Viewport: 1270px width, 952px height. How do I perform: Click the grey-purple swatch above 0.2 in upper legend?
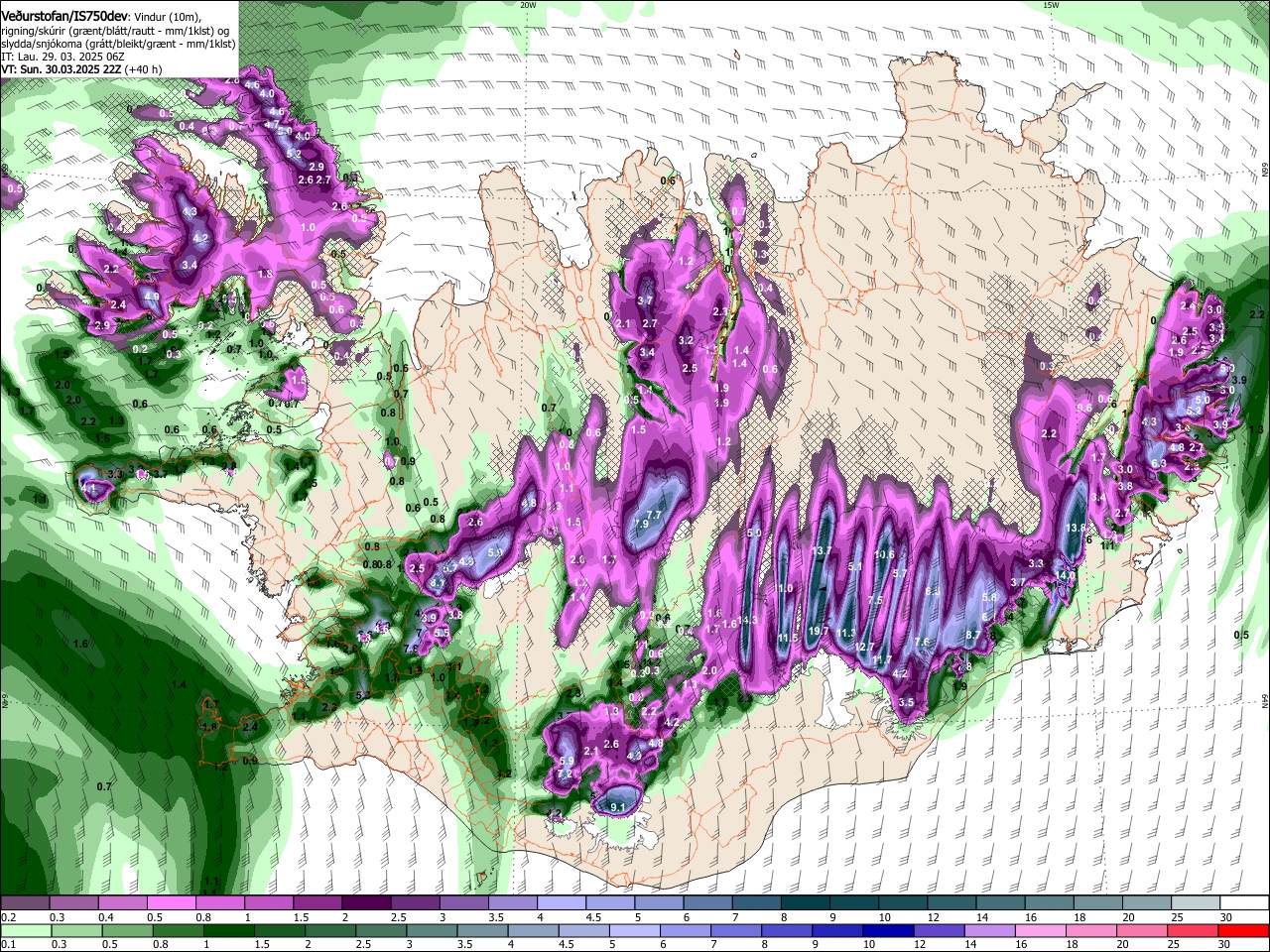pyautogui.click(x=24, y=903)
